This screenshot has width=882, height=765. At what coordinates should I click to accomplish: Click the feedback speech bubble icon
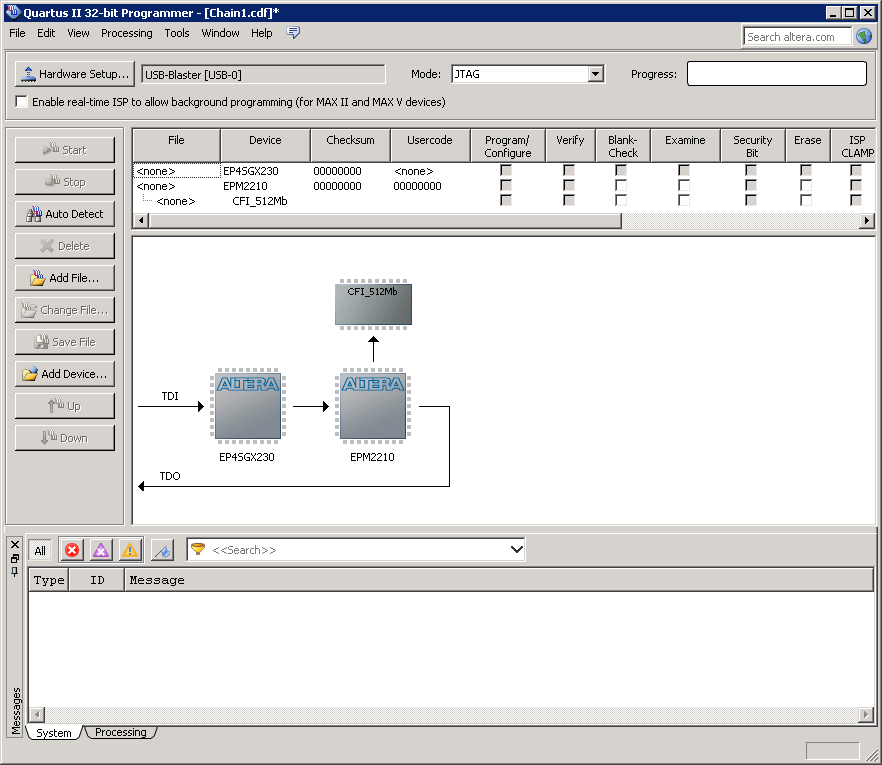coord(293,33)
